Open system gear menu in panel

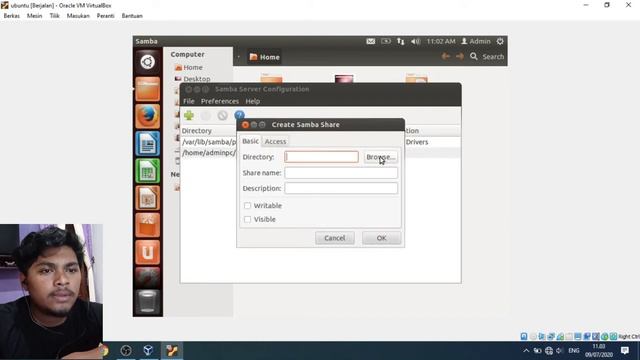(500, 41)
